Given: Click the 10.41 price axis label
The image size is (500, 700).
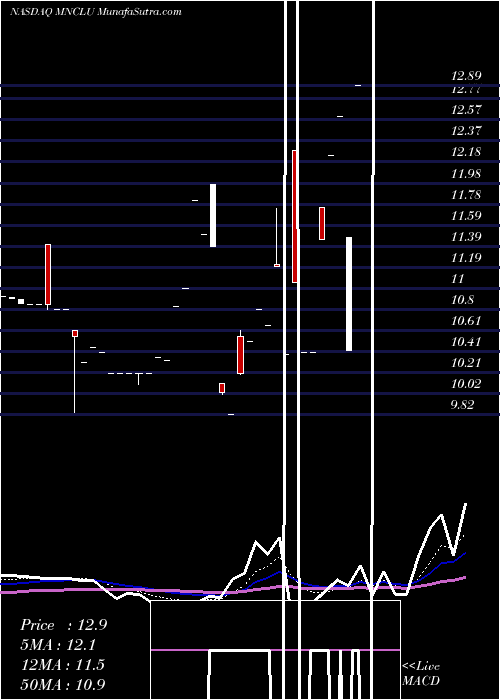Looking at the screenshot, I should [466, 342].
